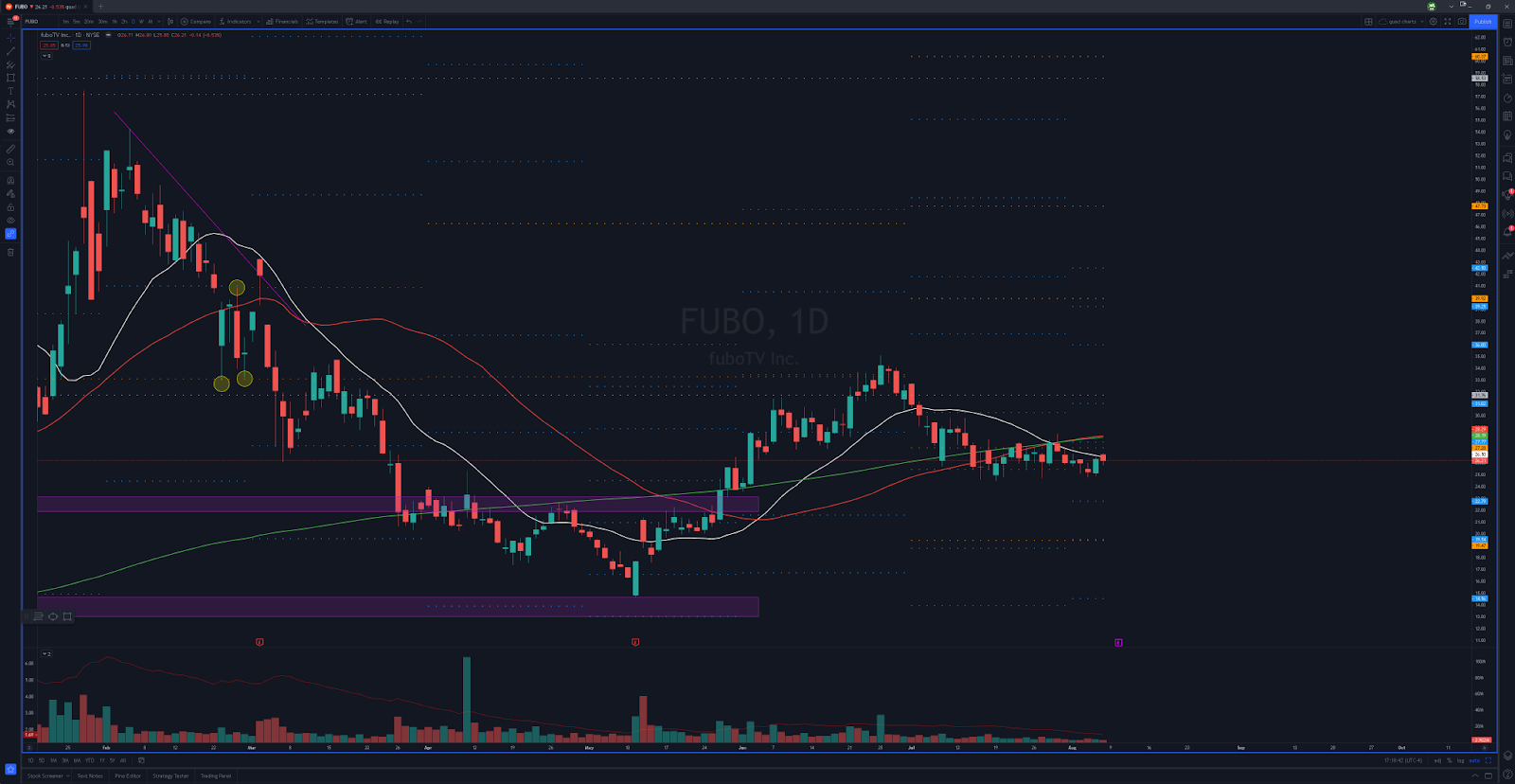1515x784 pixels.
Task: Toggle lock all drawings
Action: [10, 208]
